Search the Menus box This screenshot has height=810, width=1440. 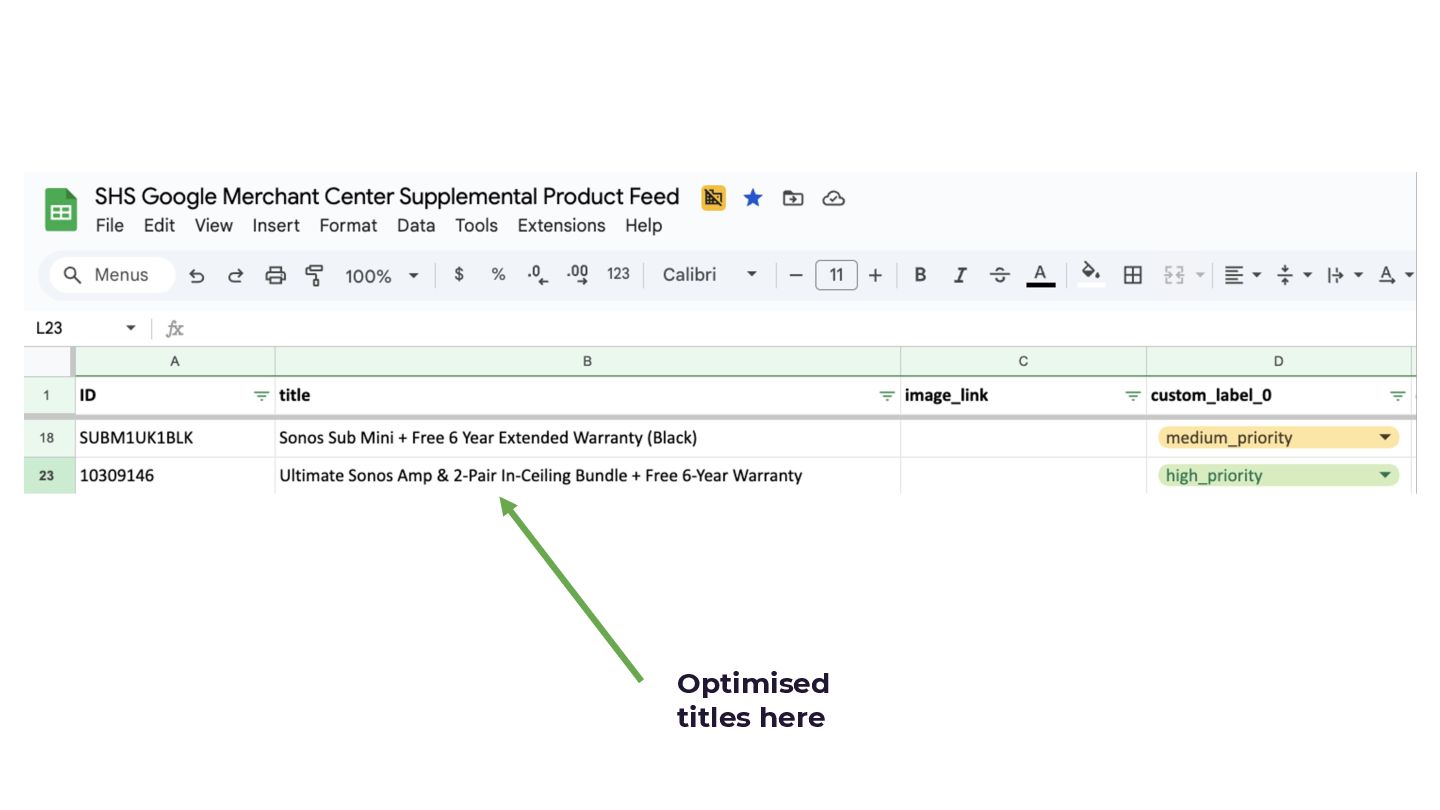pos(112,275)
